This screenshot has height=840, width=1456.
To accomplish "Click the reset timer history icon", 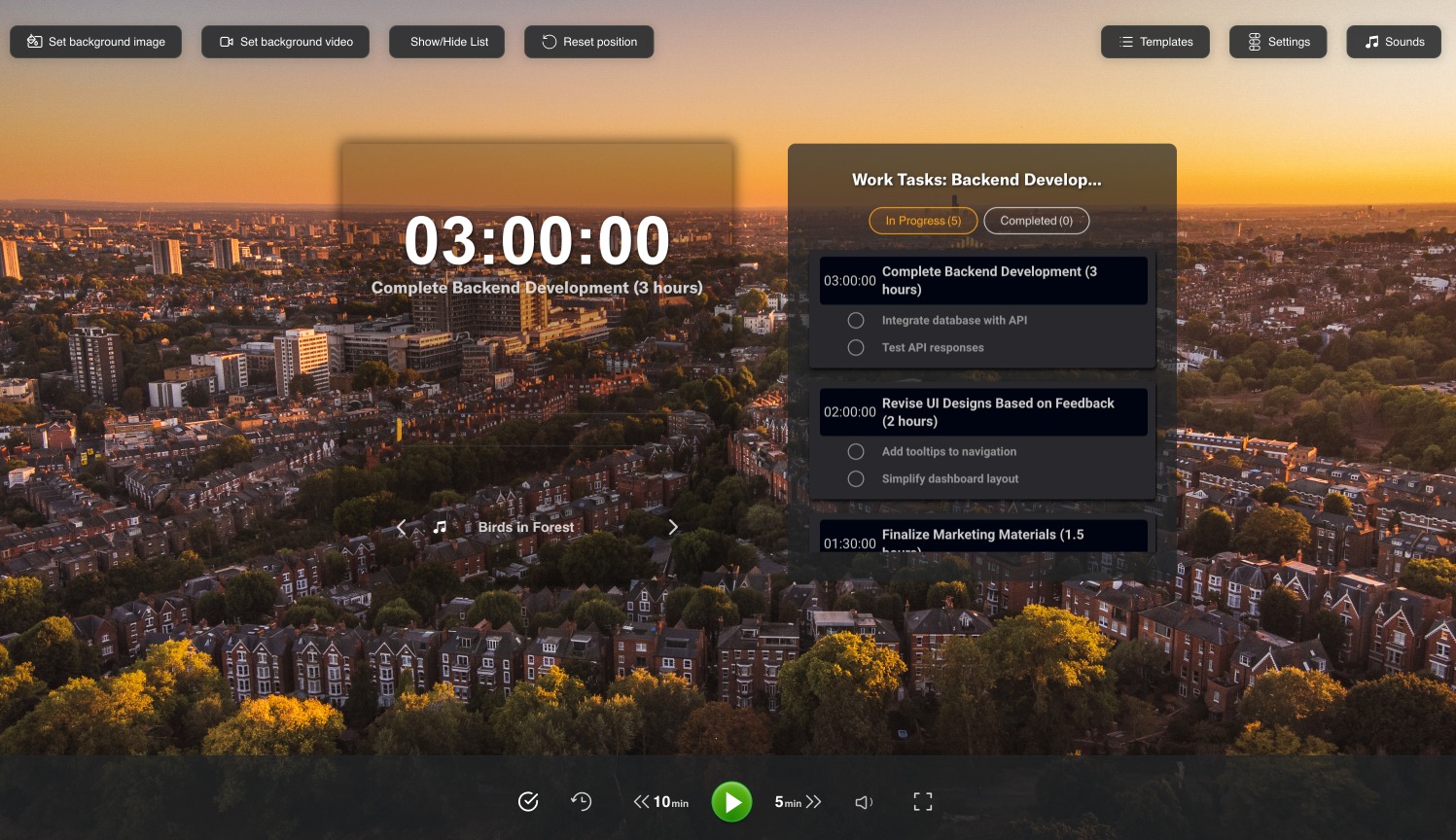I will point(581,801).
